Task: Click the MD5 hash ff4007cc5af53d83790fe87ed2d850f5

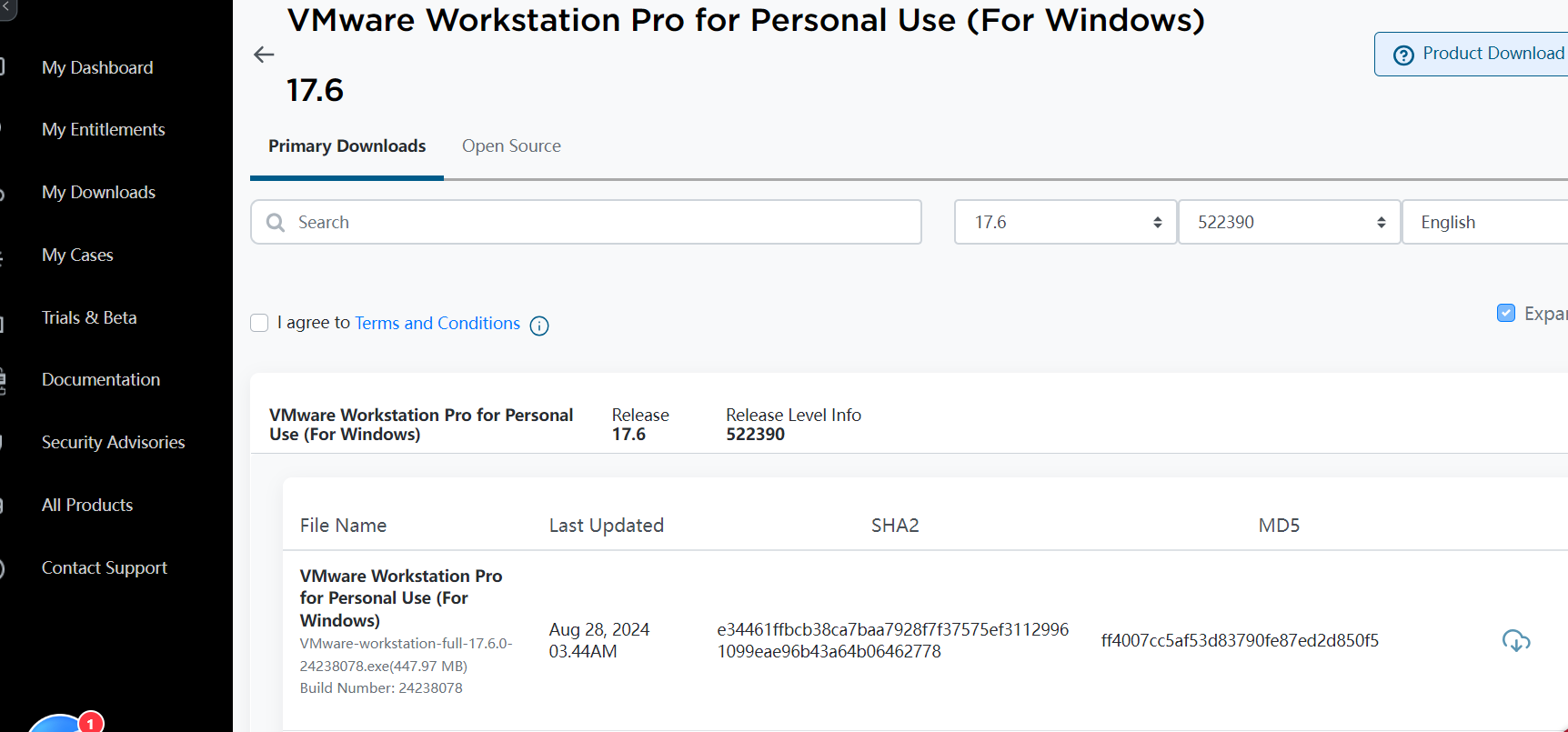Action: pos(1240,640)
